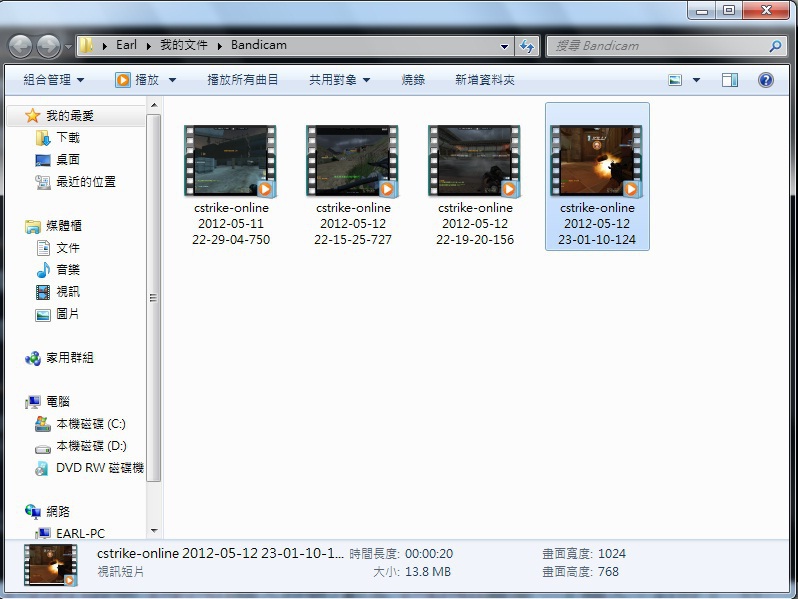Select the Earl breadcrumb in the address bar
This screenshot has height=599, width=798.
126,45
